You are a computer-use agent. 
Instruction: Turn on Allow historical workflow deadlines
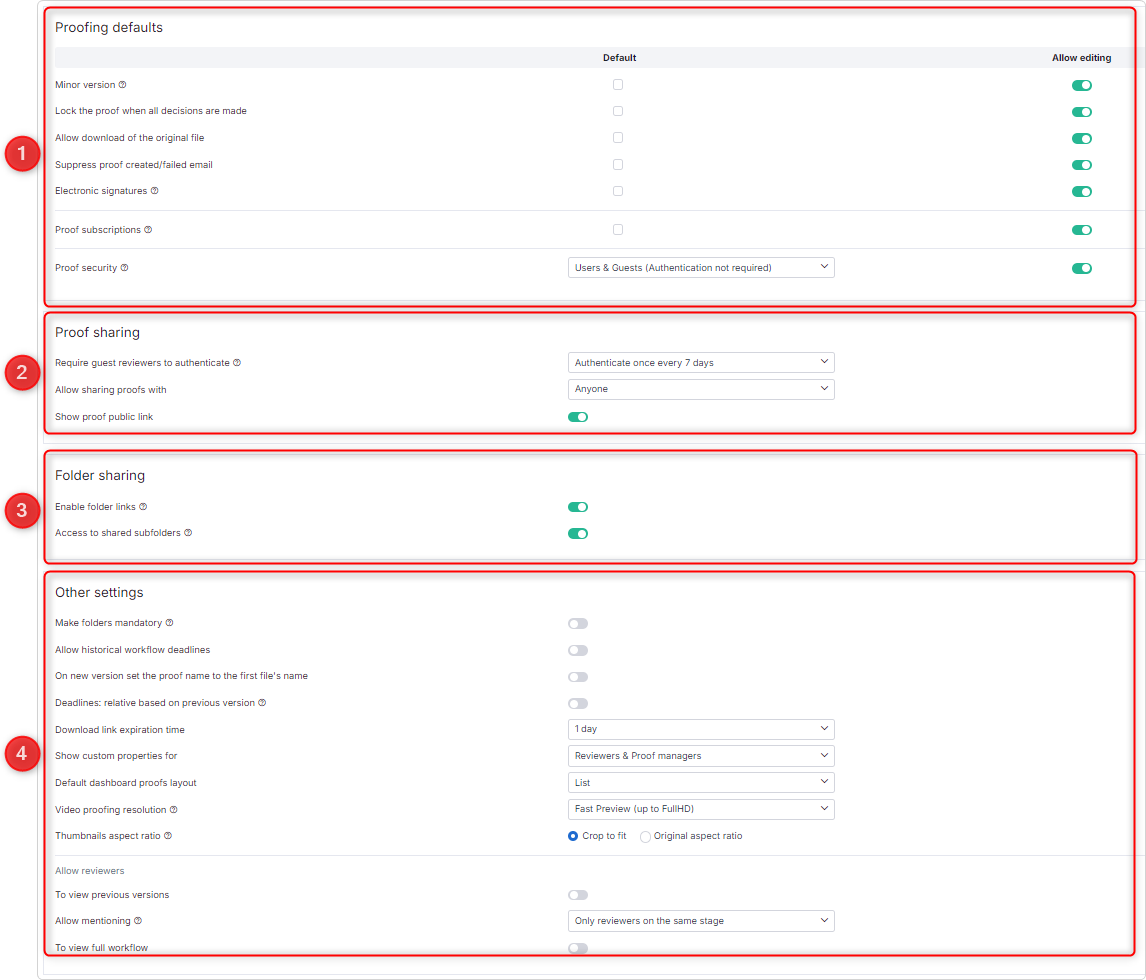[x=578, y=650]
